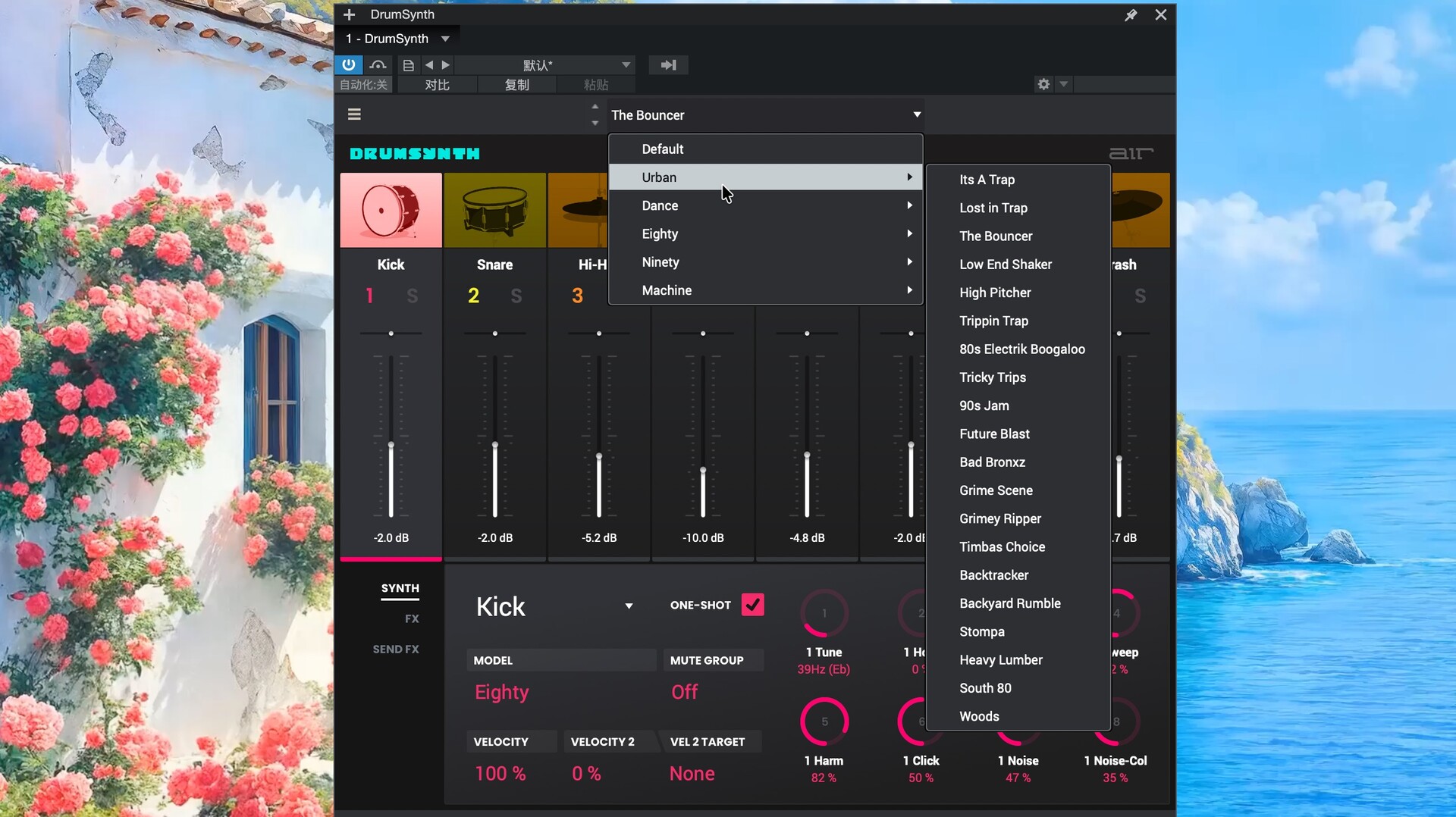The height and width of the screenshot is (817, 1456).
Task: Expand the Kick model dropdown arrow
Action: [628, 606]
